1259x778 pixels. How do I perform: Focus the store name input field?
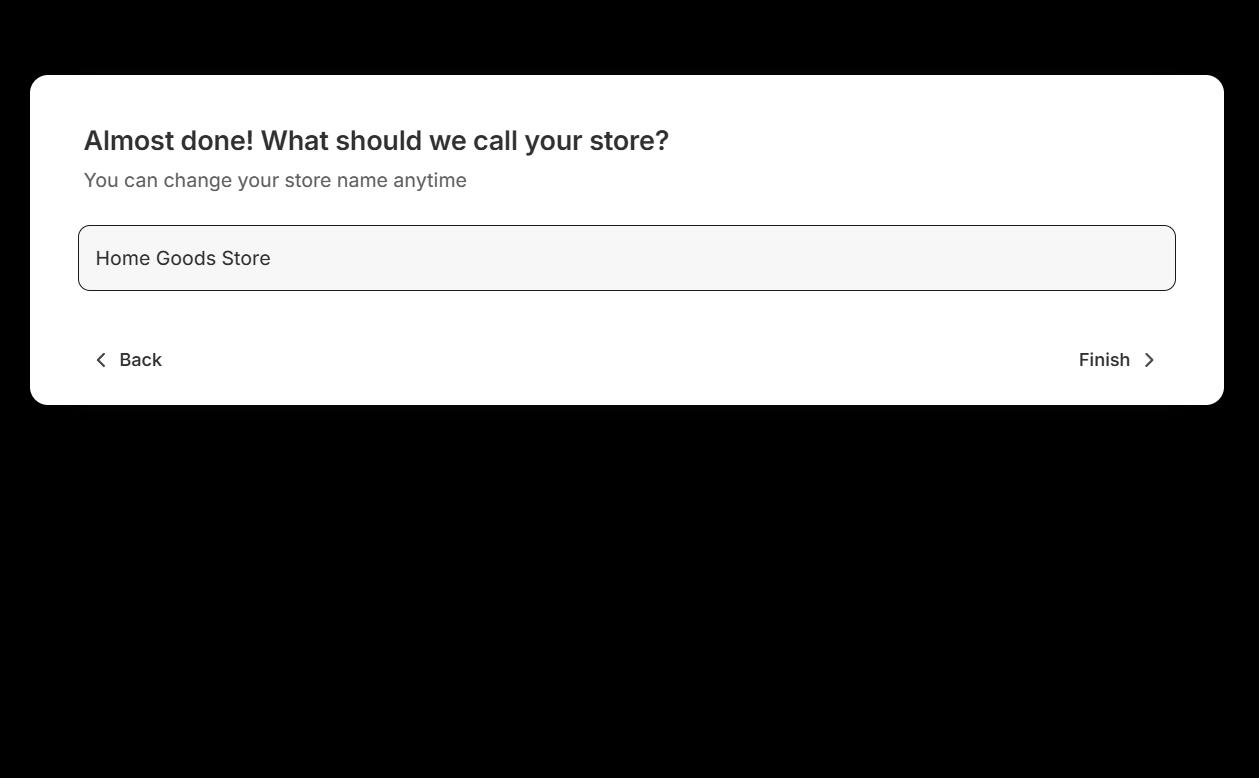(x=626, y=258)
